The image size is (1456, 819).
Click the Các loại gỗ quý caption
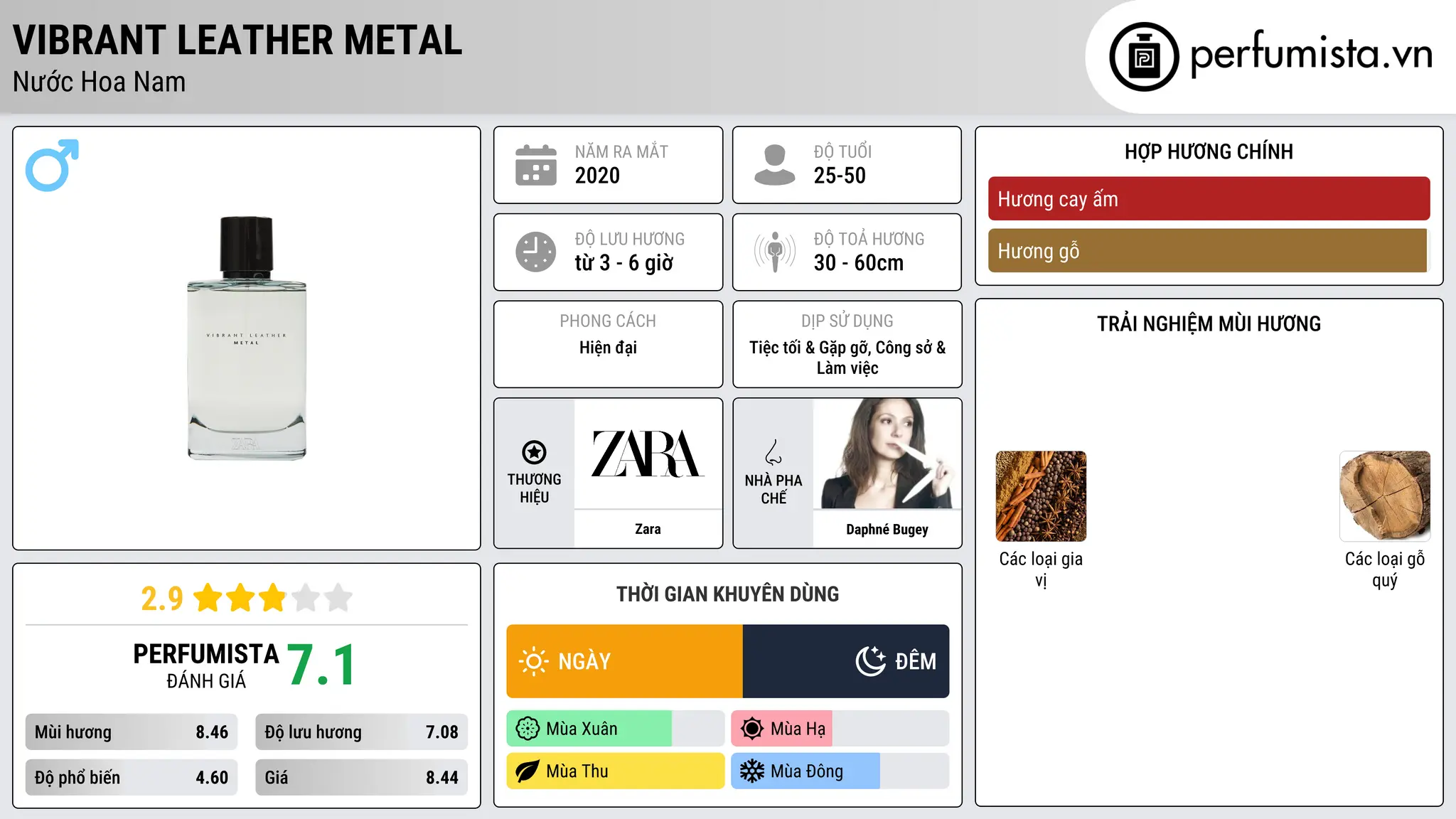[x=1385, y=569]
